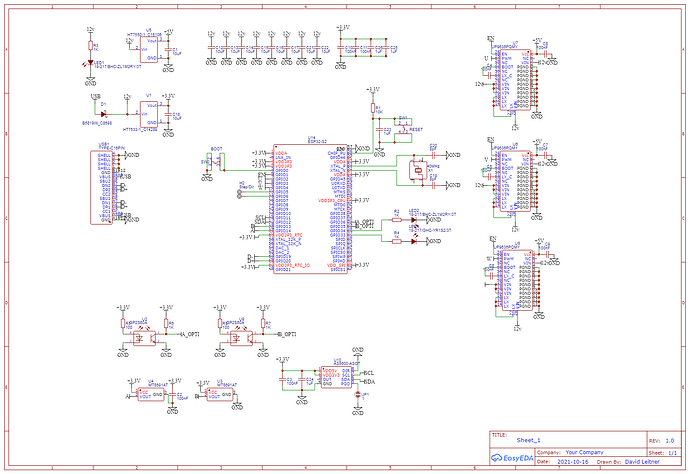Select the LED2 diode symbol after R2
Viewport: 690px width, 474px height.
pos(414,219)
